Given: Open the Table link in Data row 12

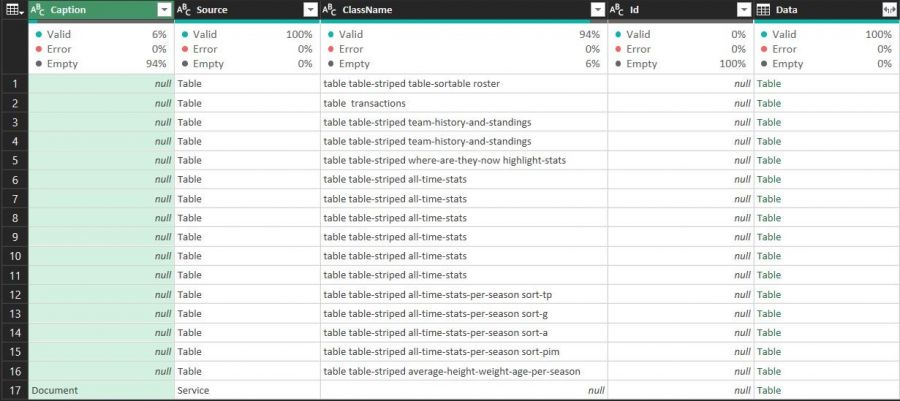Looking at the screenshot, I should (769, 294).
